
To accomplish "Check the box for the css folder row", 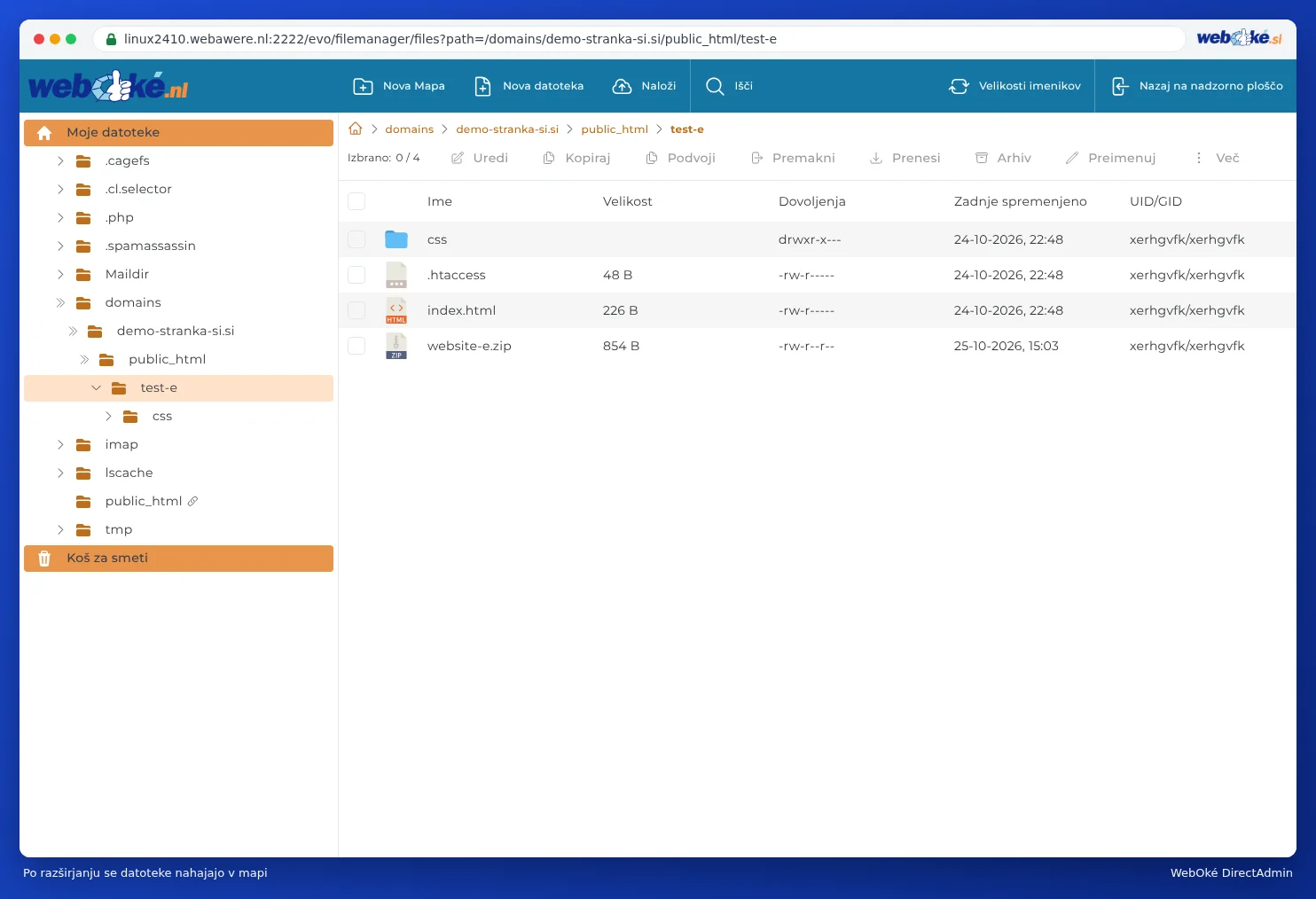I will (356, 239).
